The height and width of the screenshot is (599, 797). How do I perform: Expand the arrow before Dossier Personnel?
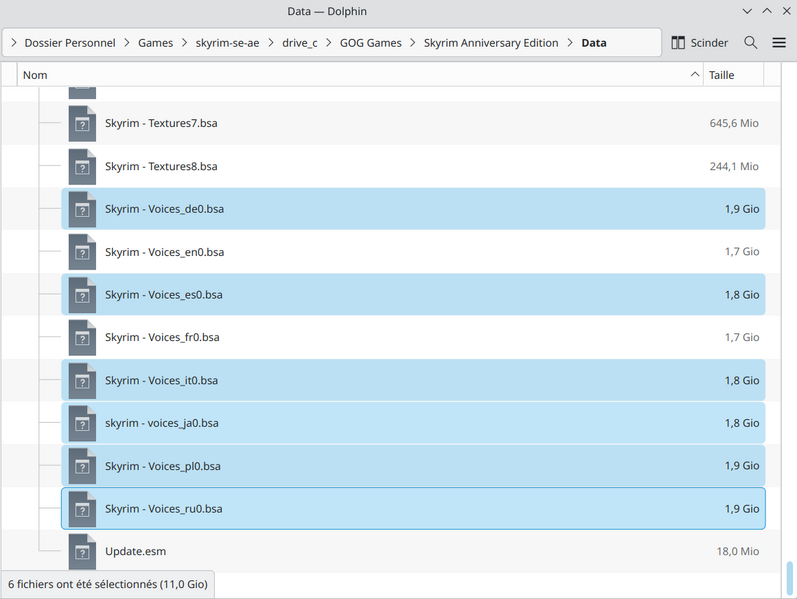(14, 43)
